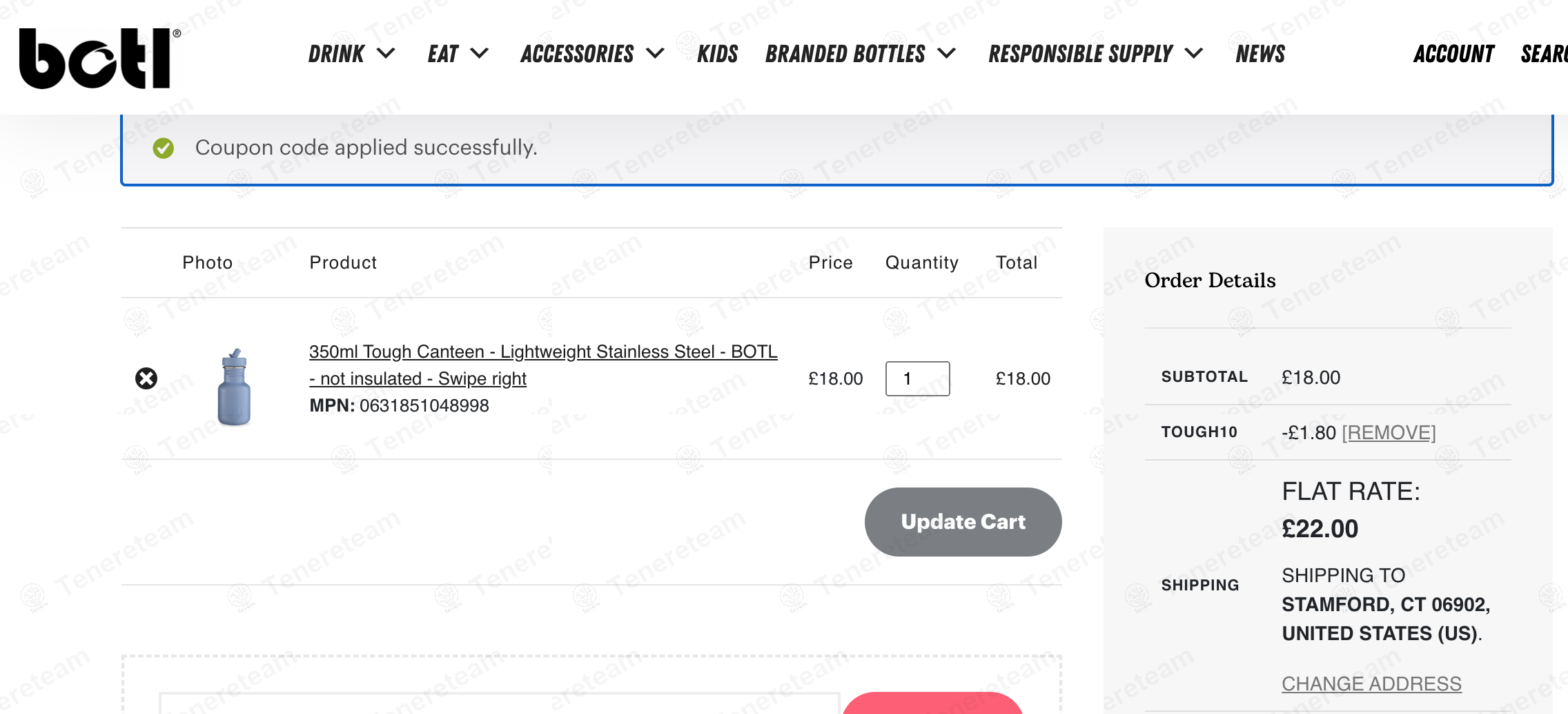Image resolution: width=1568 pixels, height=714 pixels.
Task: Remove the TOUGH10 coupon
Action: tap(1389, 433)
